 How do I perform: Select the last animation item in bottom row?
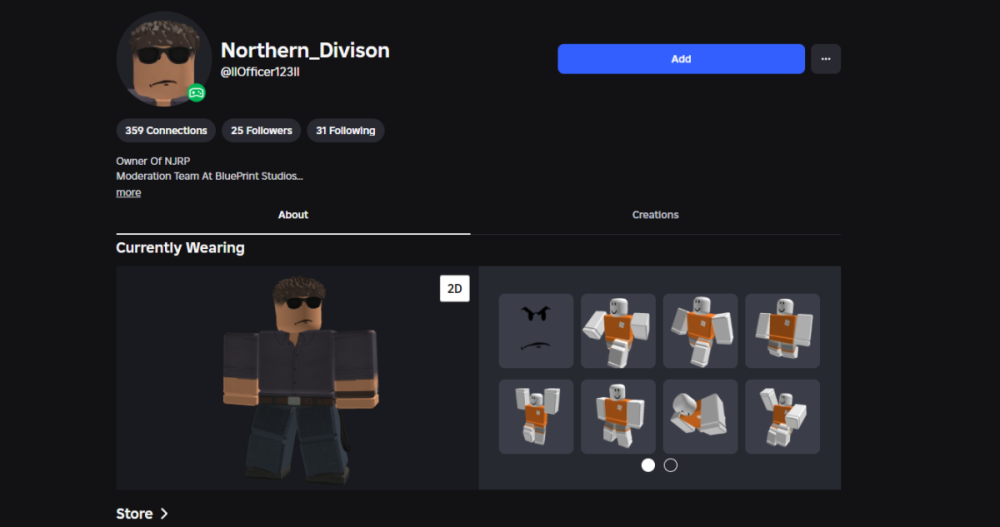782,416
